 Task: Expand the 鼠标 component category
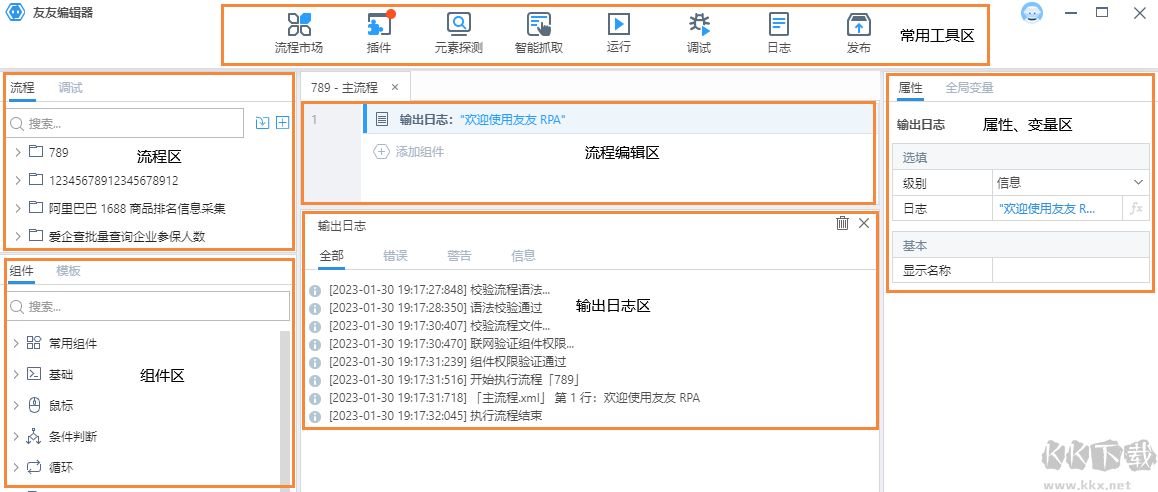(16, 405)
